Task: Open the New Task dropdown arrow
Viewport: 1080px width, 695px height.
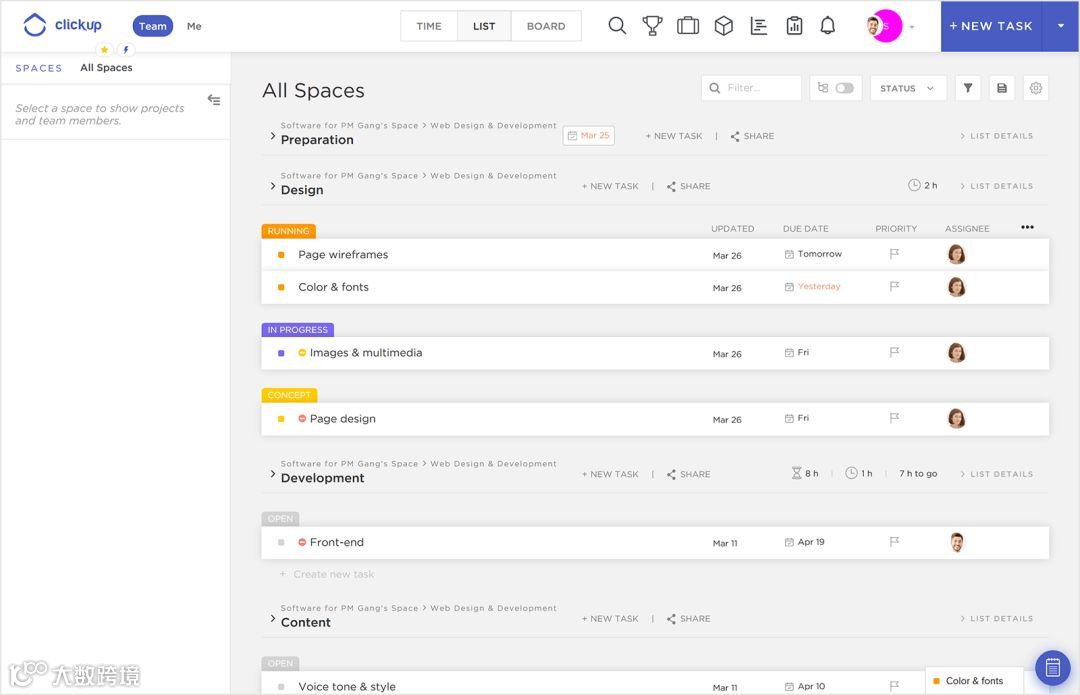Action: [1061, 26]
